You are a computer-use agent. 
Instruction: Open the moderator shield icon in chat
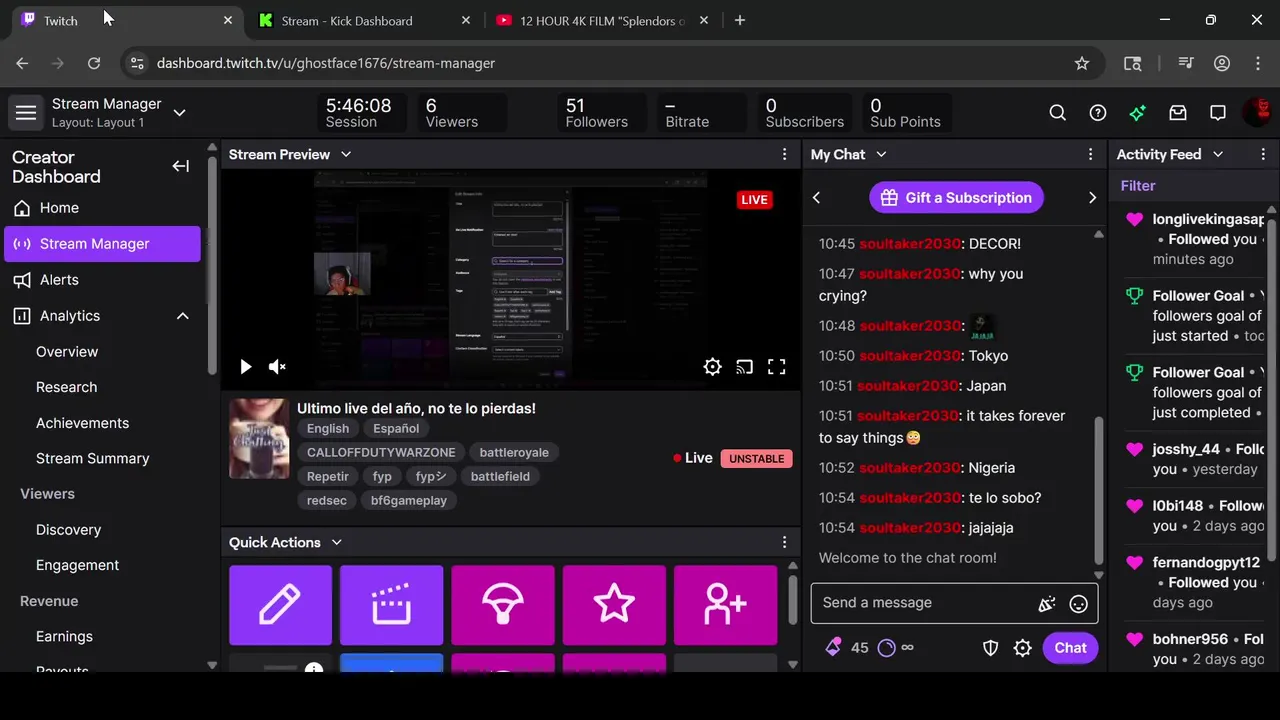[990, 648]
